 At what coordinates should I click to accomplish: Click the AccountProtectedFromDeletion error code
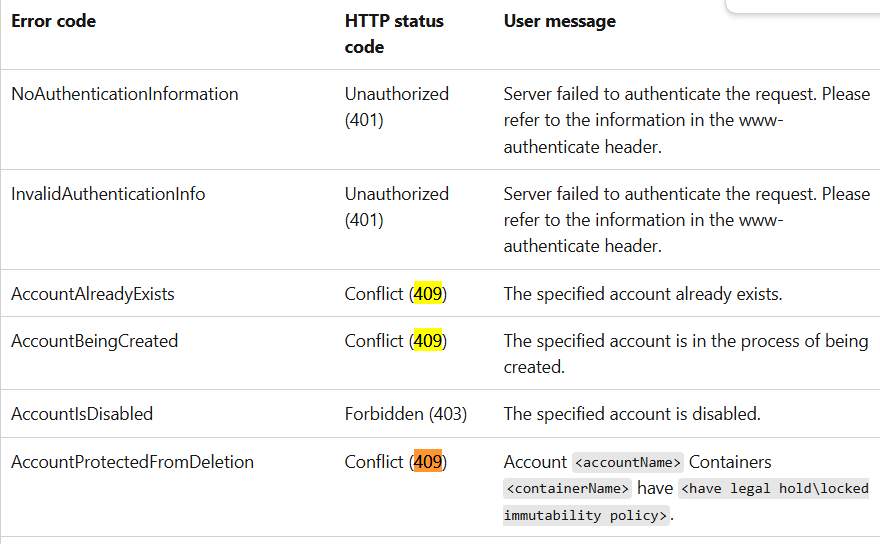[132, 461]
